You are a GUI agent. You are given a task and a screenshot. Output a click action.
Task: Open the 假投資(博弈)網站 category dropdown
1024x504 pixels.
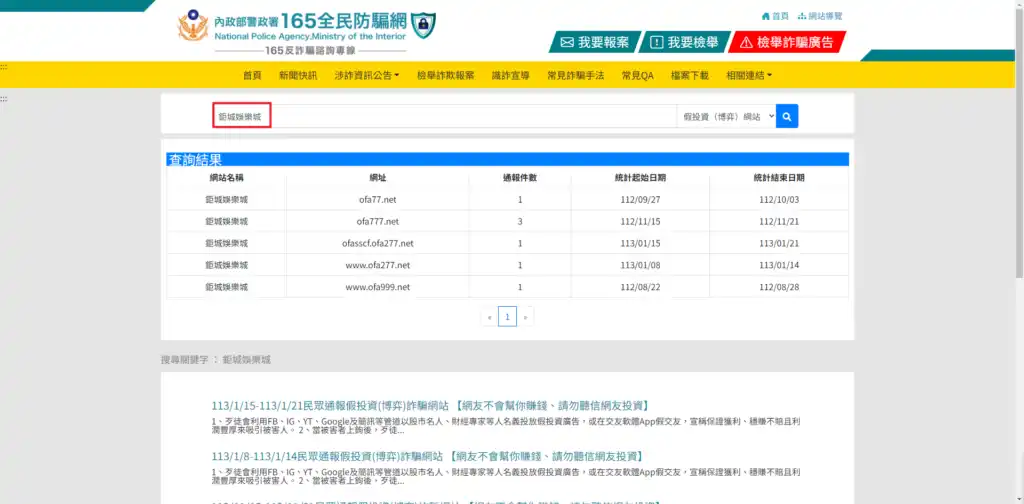[x=726, y=117]
